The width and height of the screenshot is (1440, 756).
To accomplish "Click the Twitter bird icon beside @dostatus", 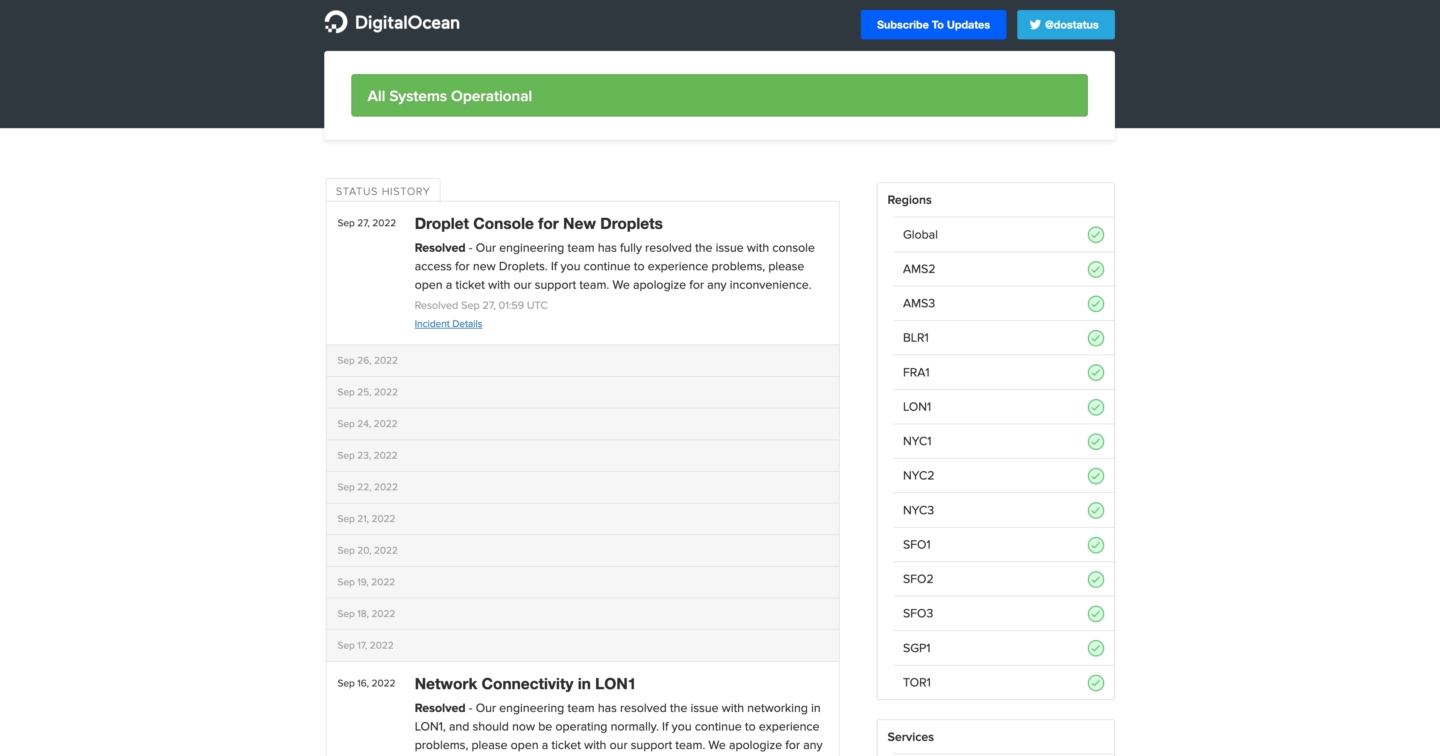I will coord(1035,25).
